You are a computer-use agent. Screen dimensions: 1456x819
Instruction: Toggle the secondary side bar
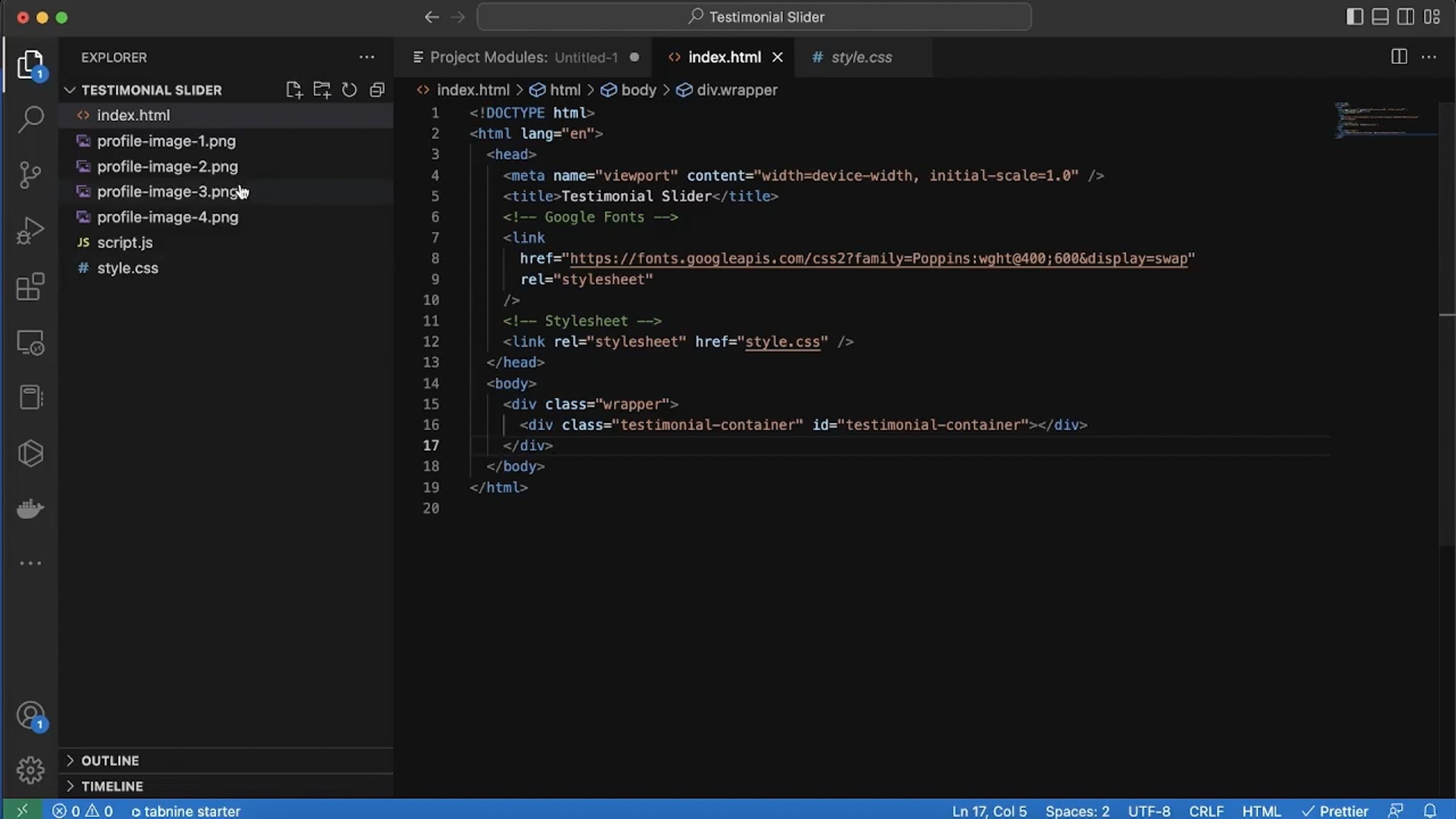click(1406, 17)
